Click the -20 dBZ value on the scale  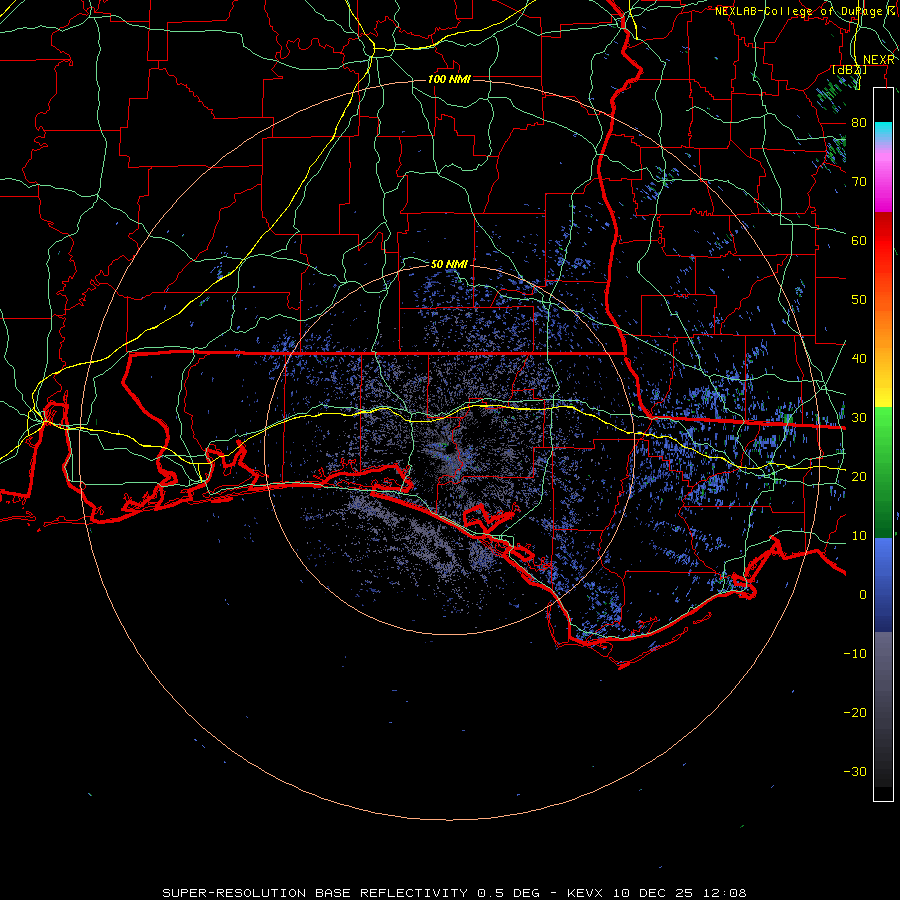tap(855, 712)
